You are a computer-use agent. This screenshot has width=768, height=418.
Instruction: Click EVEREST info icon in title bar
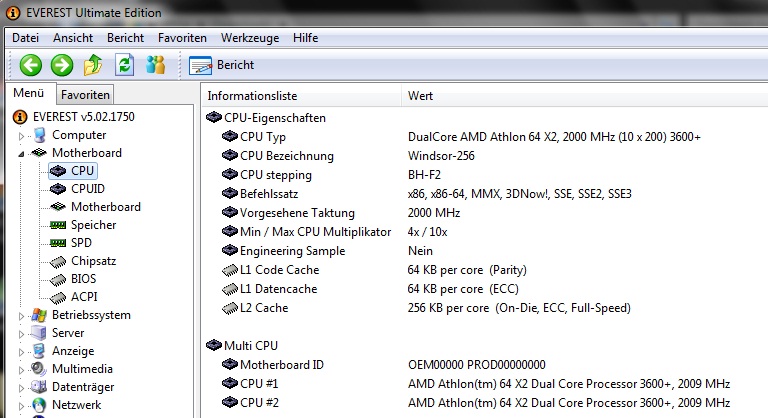(13, 13)
